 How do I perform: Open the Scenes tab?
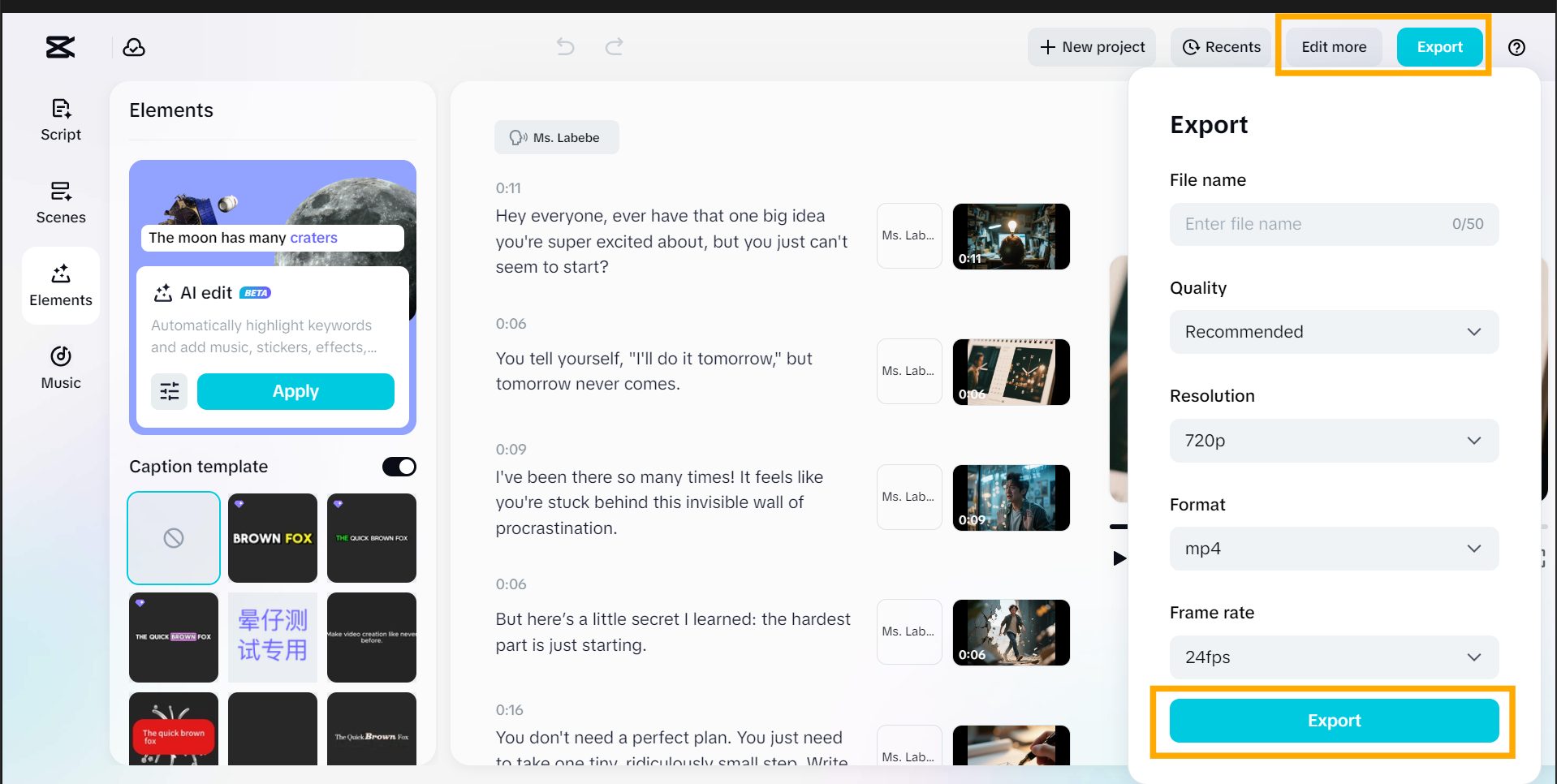[61, 202]
